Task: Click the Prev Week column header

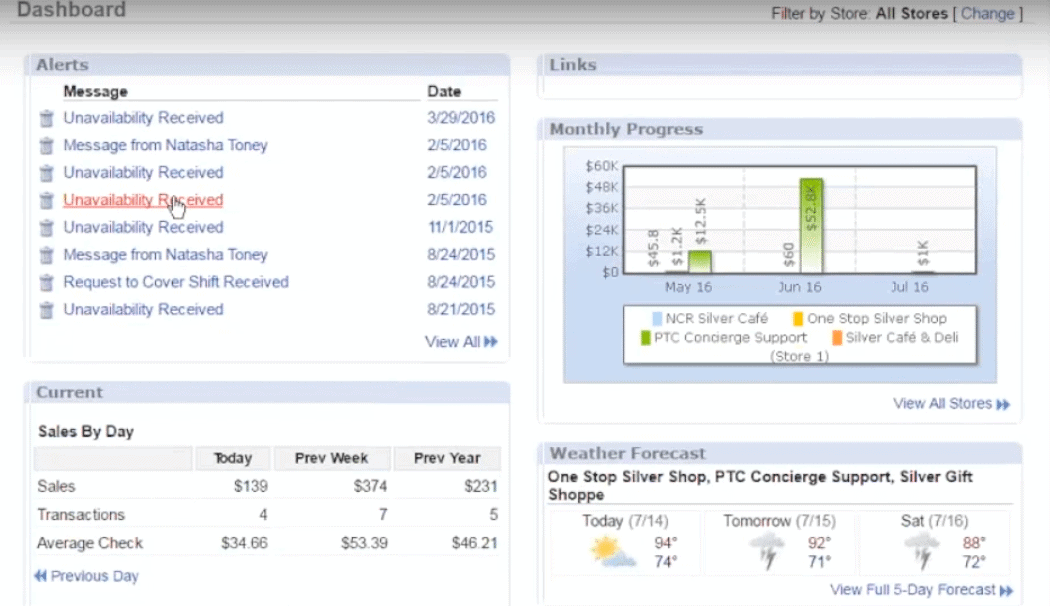Action: click(x=331, y=458)
